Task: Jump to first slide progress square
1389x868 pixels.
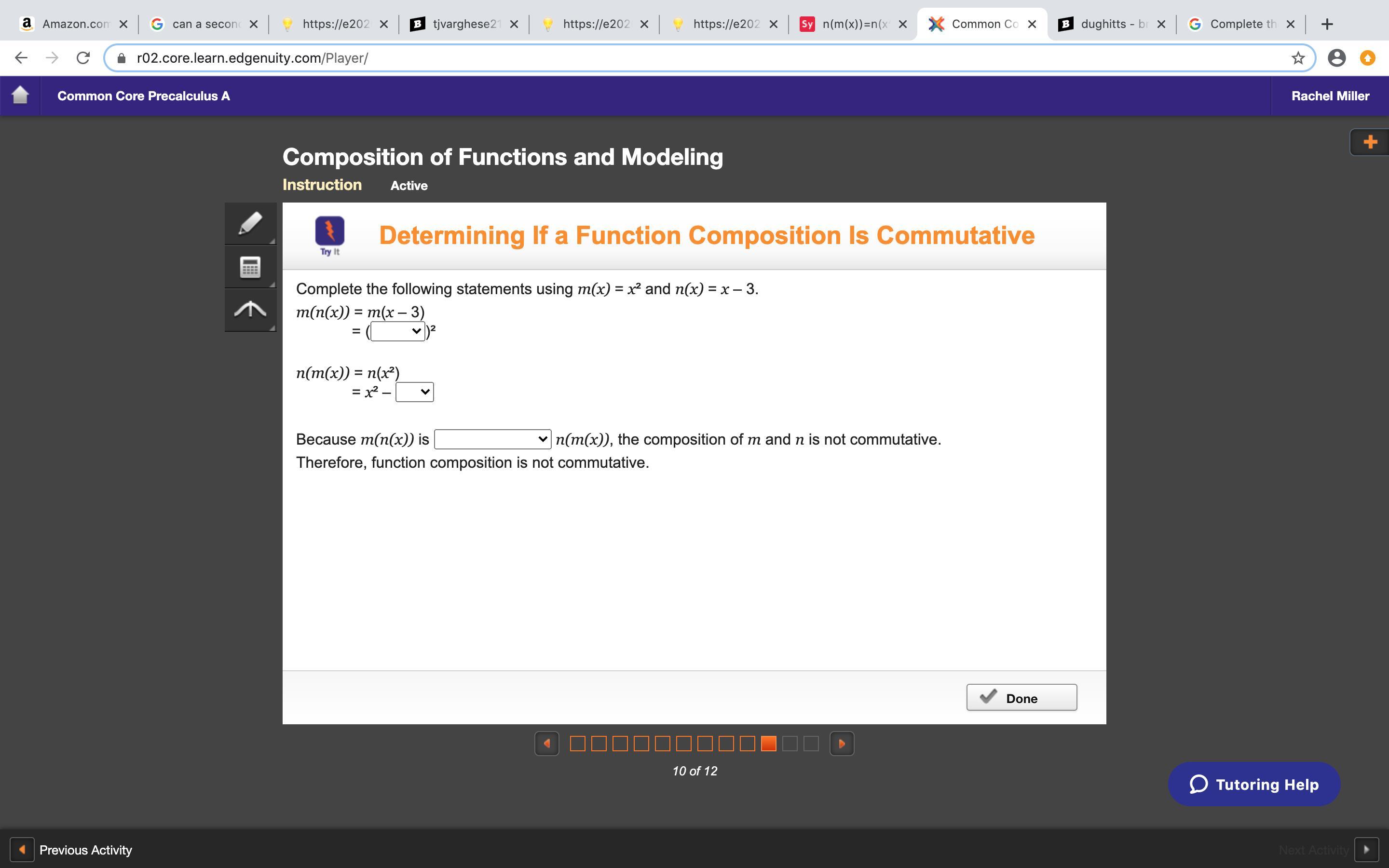Action: [x=577, y=744]
